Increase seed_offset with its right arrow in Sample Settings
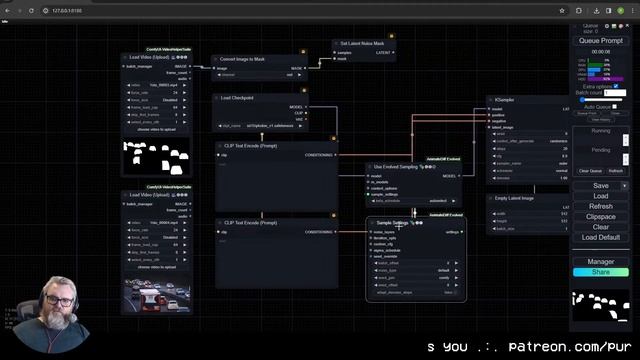 456,285
